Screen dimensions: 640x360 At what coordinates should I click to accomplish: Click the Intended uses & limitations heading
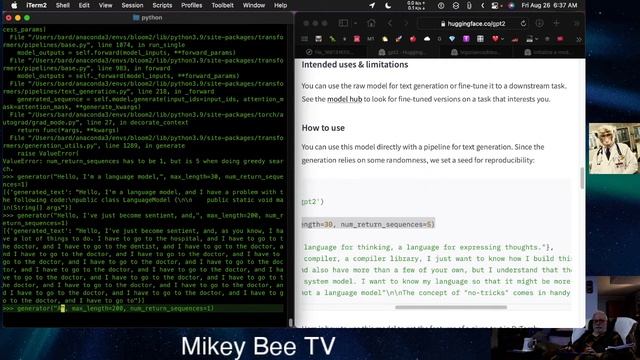pyautogui.click(x=355, y=64)
